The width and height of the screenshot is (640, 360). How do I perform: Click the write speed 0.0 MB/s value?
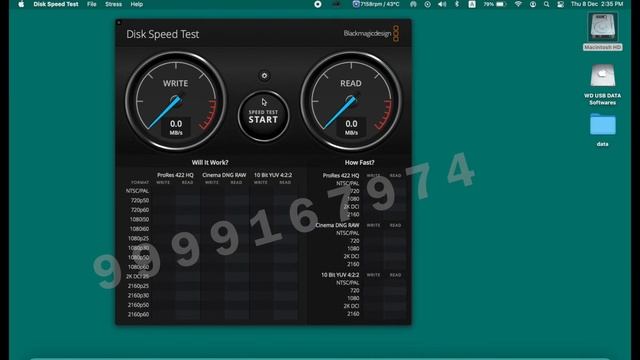(176, 127)
